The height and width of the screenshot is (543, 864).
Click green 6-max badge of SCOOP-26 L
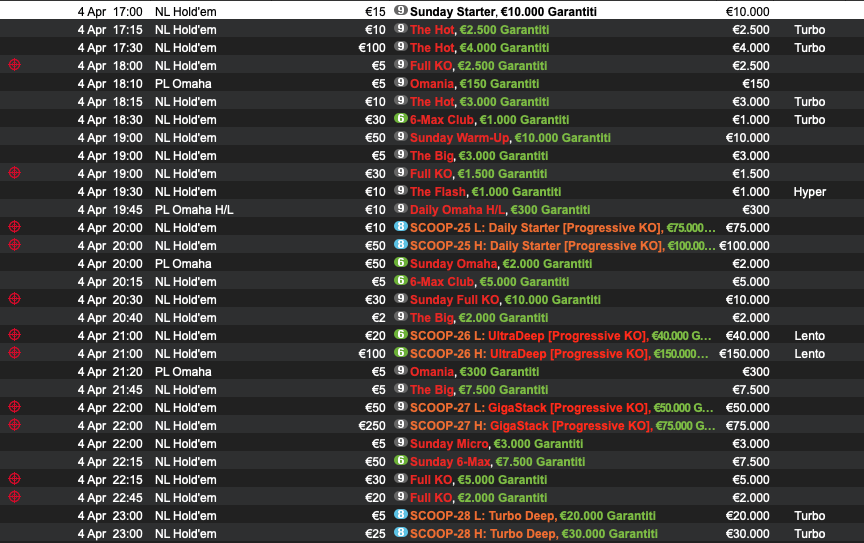click(401, 335)
